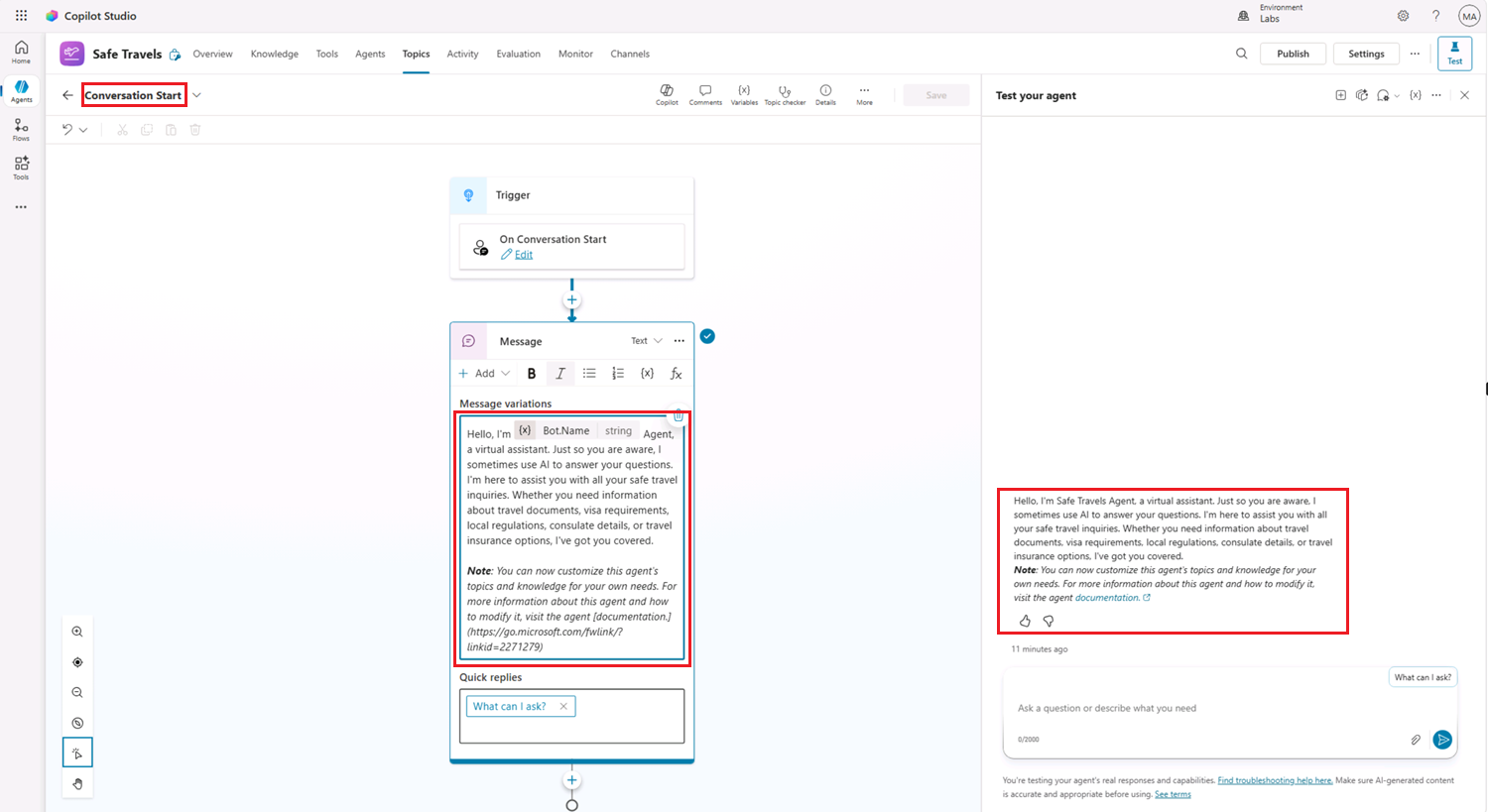
Task: Switch to the Knowledge tab
Action: 275,54
